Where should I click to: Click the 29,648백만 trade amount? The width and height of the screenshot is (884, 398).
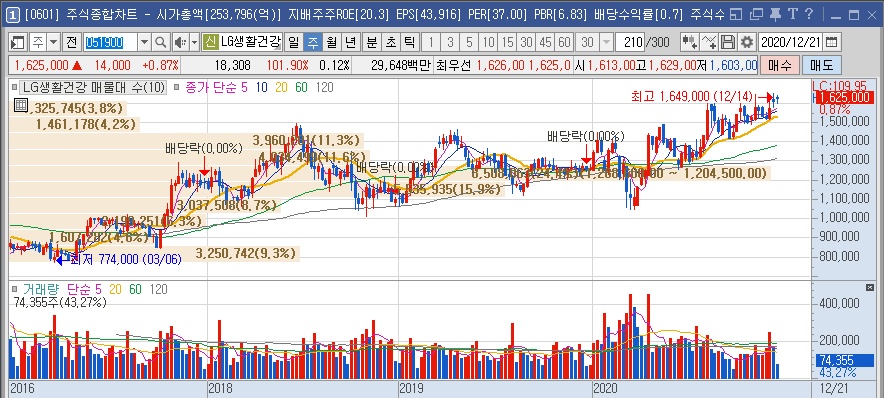(x=401, y=65)
